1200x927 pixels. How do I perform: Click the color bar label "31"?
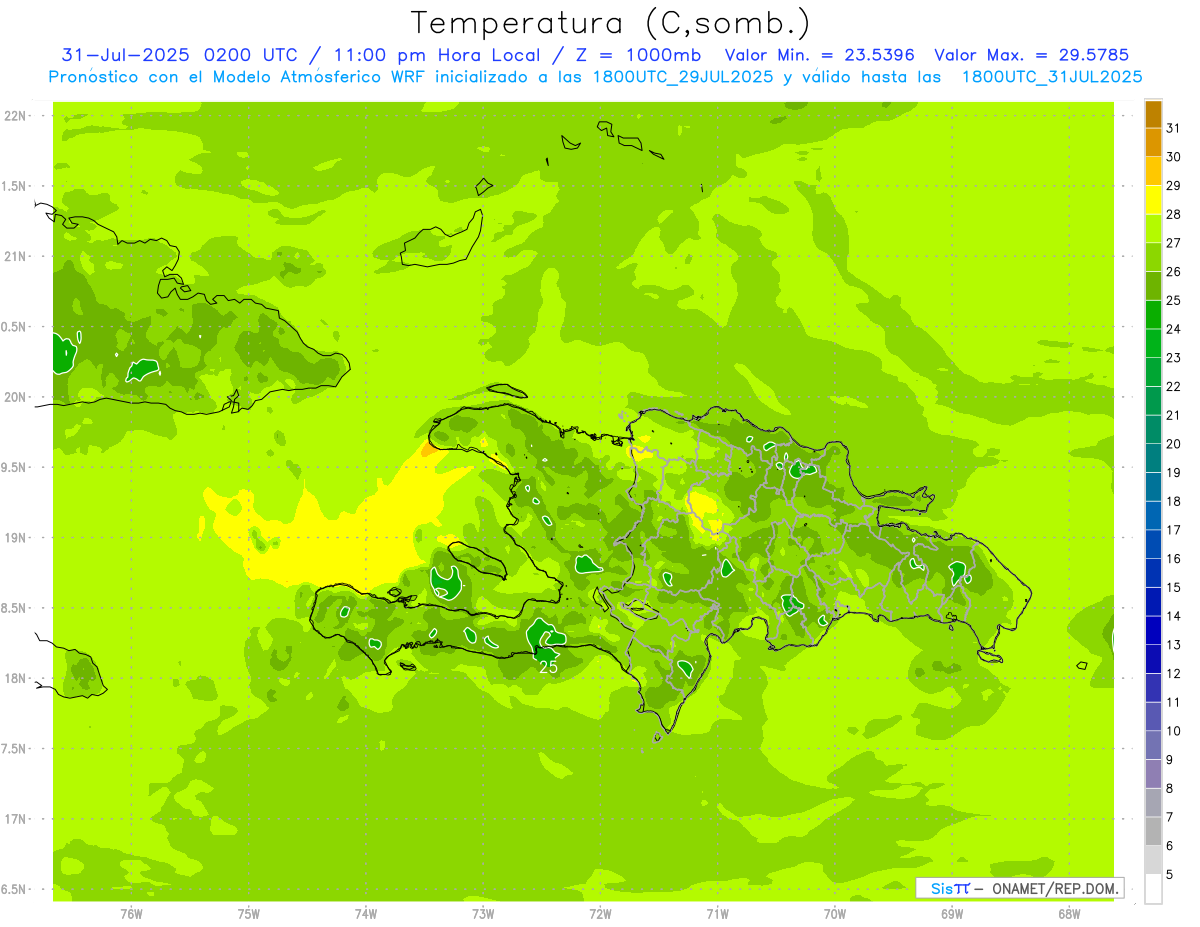[1174, 128]
